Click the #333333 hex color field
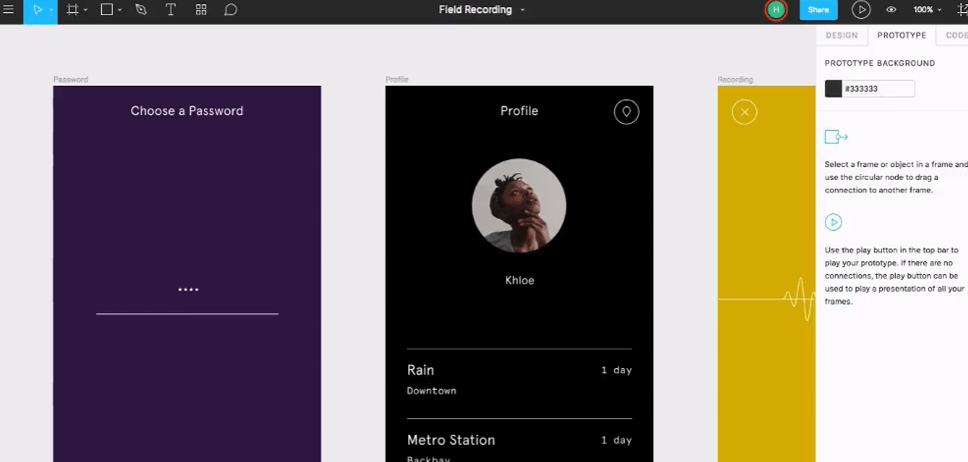968x462 pixels. 878,89
